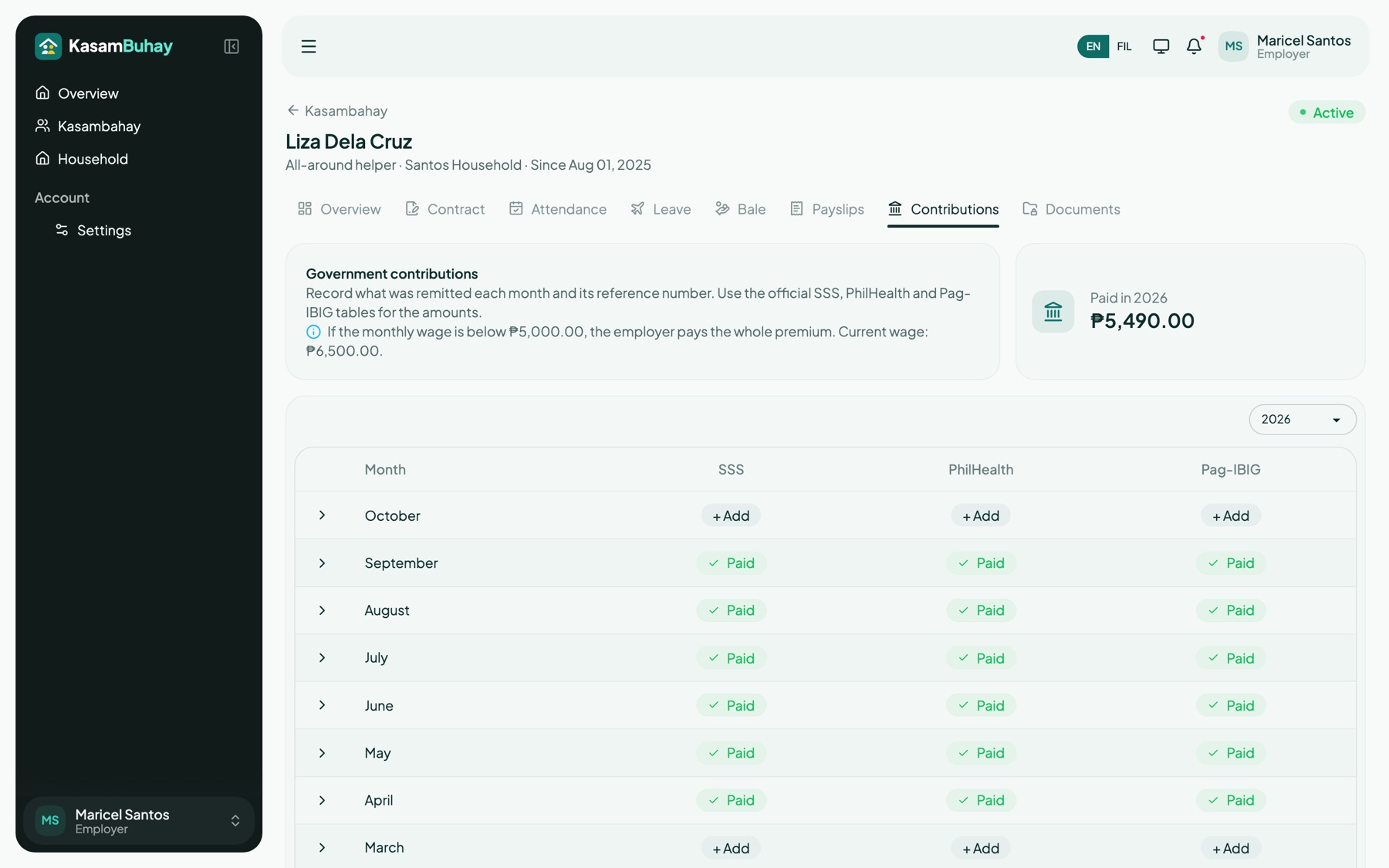
Task: Expand the September row
Action: click(323, 563)
